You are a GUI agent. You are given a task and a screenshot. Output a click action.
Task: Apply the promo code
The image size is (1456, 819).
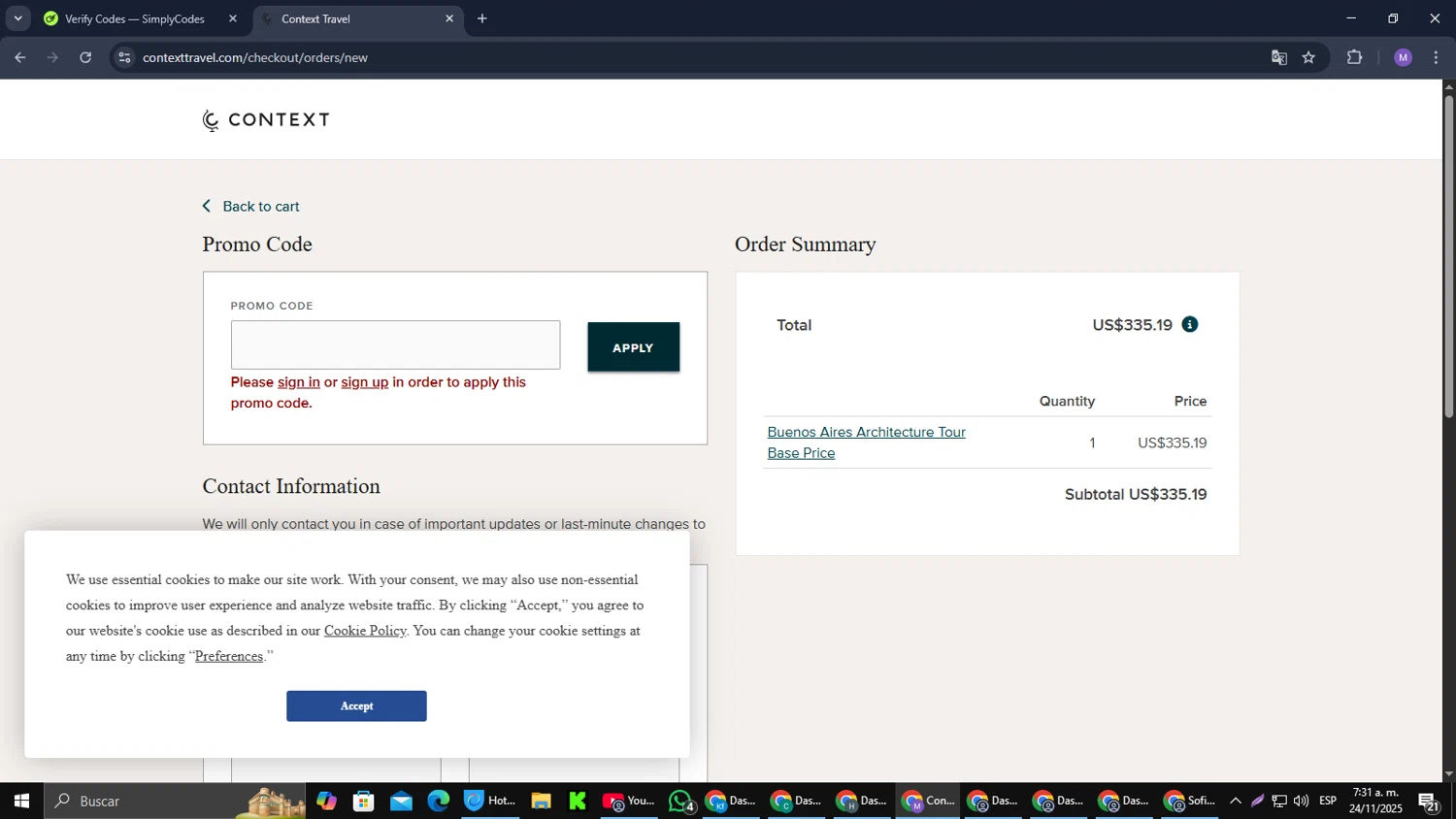(x=633, y=347)
